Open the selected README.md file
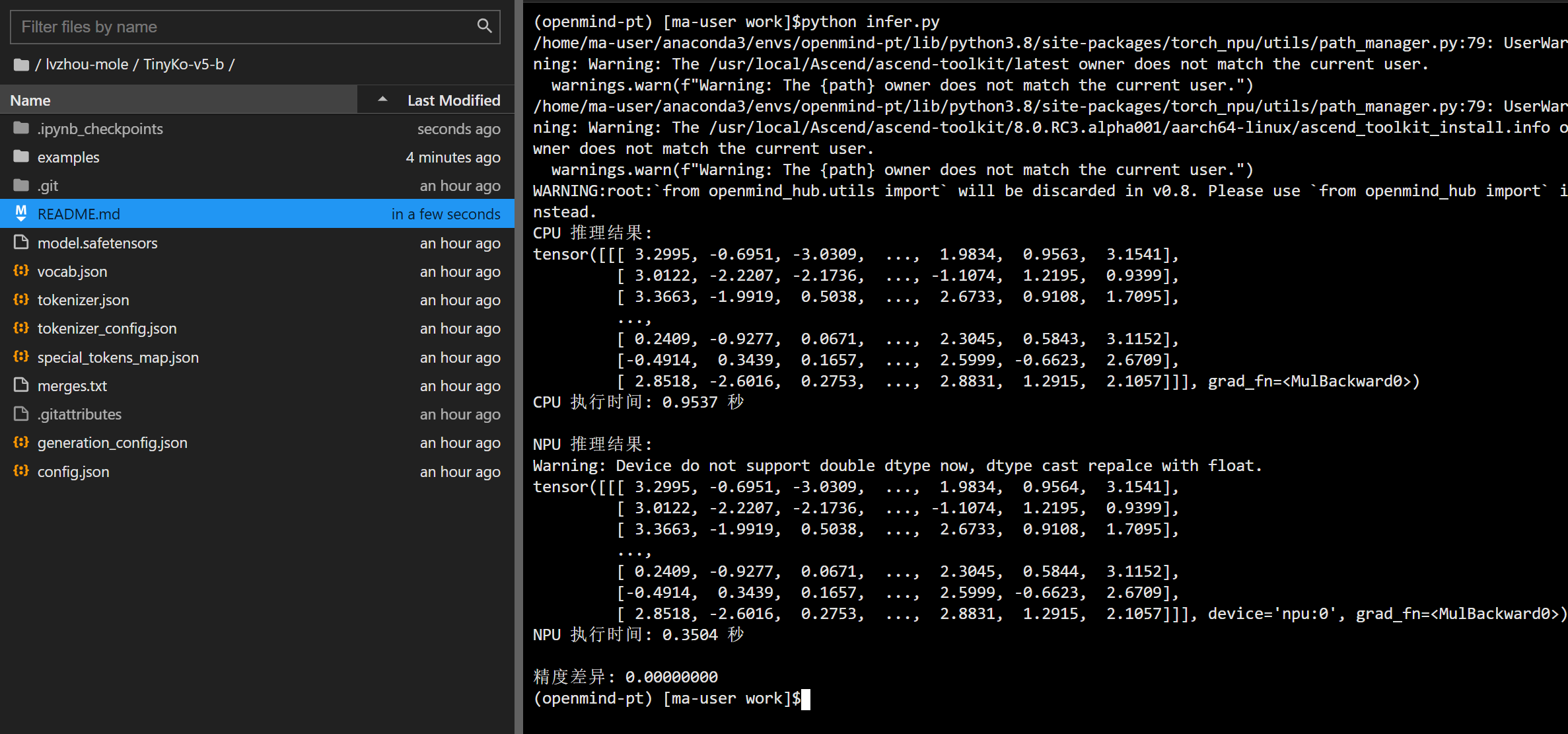1568x734 pixels. (79, 213)
